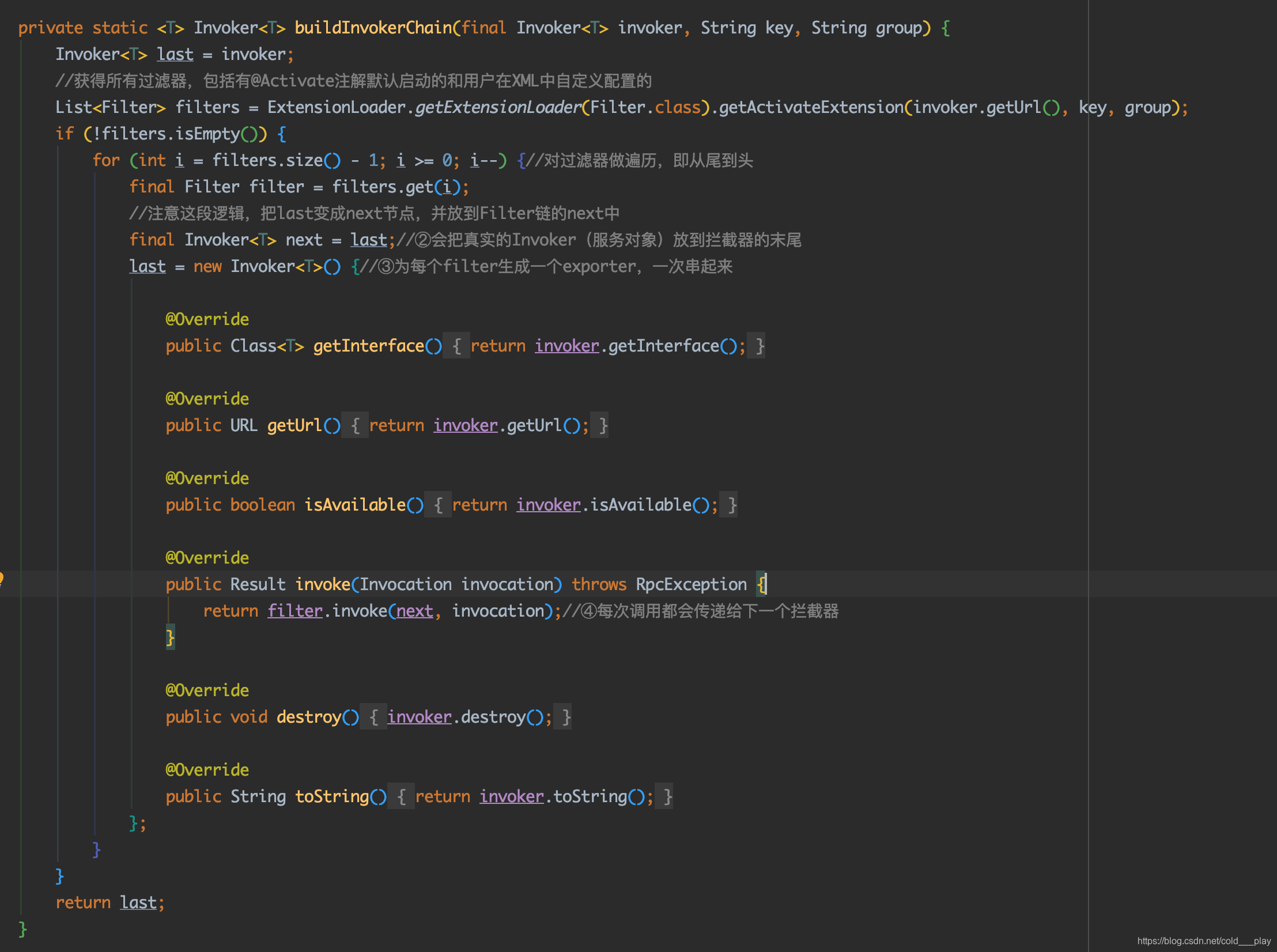Click 'Filter.class' argument
Screen dimensions: 1277x952
[x=645, y=107]
